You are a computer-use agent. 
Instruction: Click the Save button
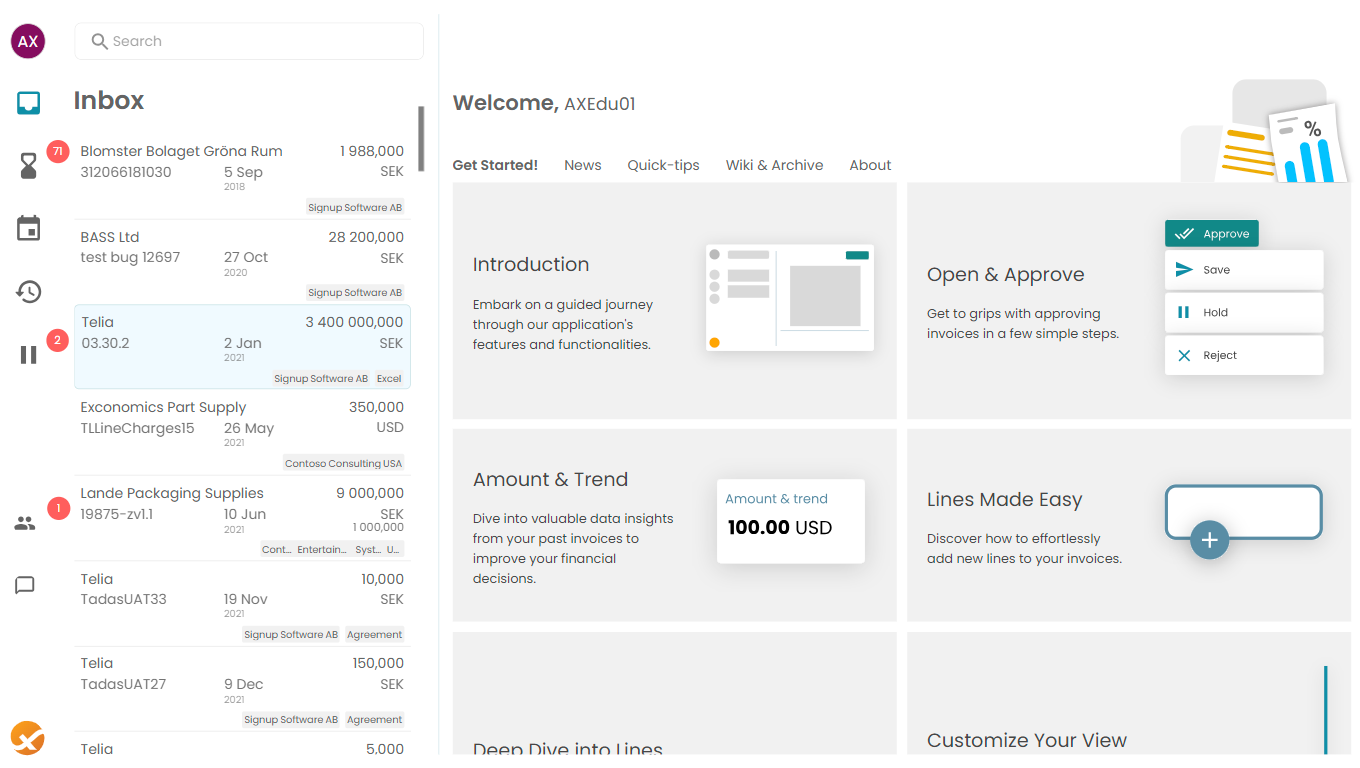1244,270
